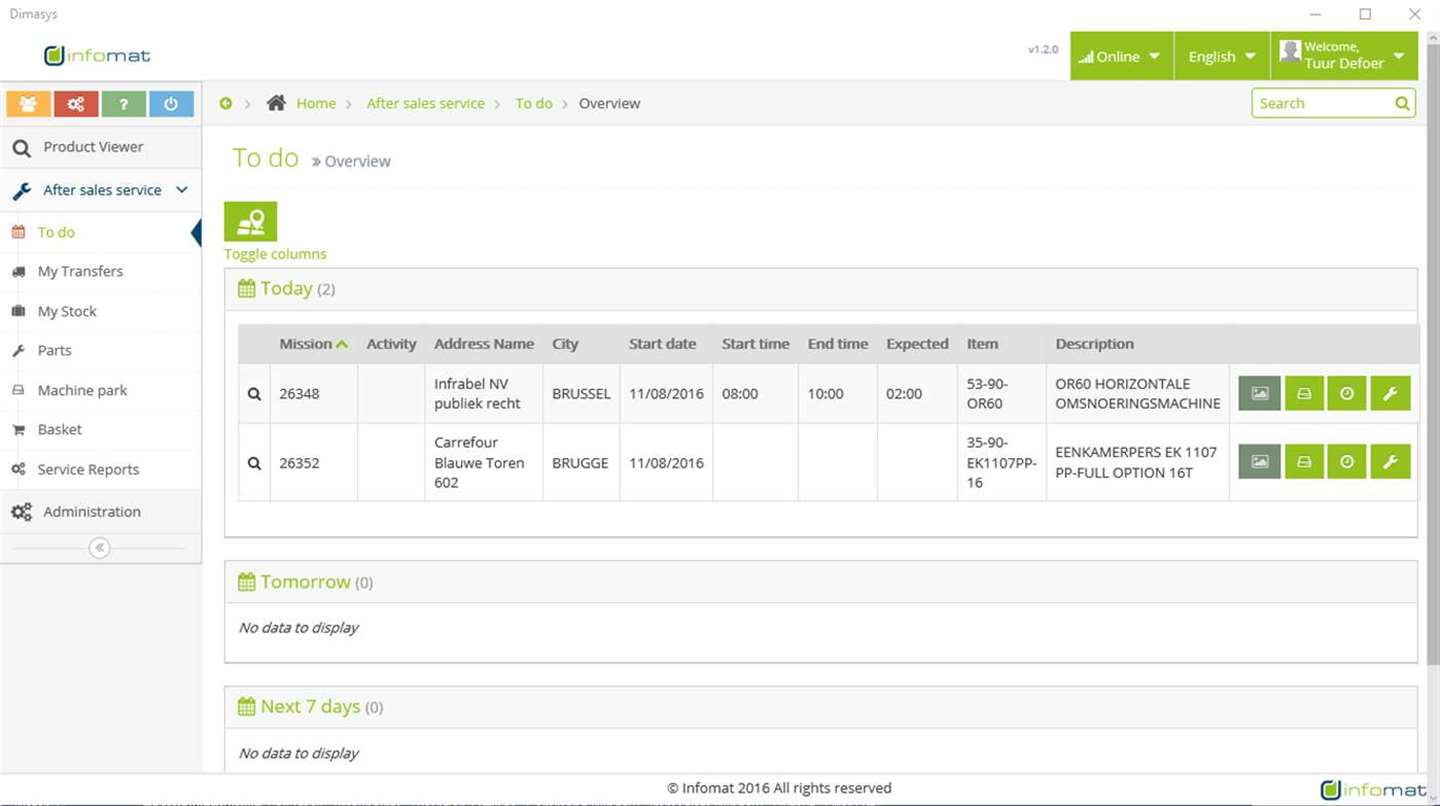Click the red gears settings button

[76, 103]
